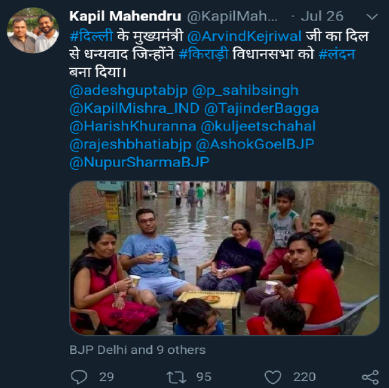Tap the share icon
389x388 pixels.
[x=370, y=377]
